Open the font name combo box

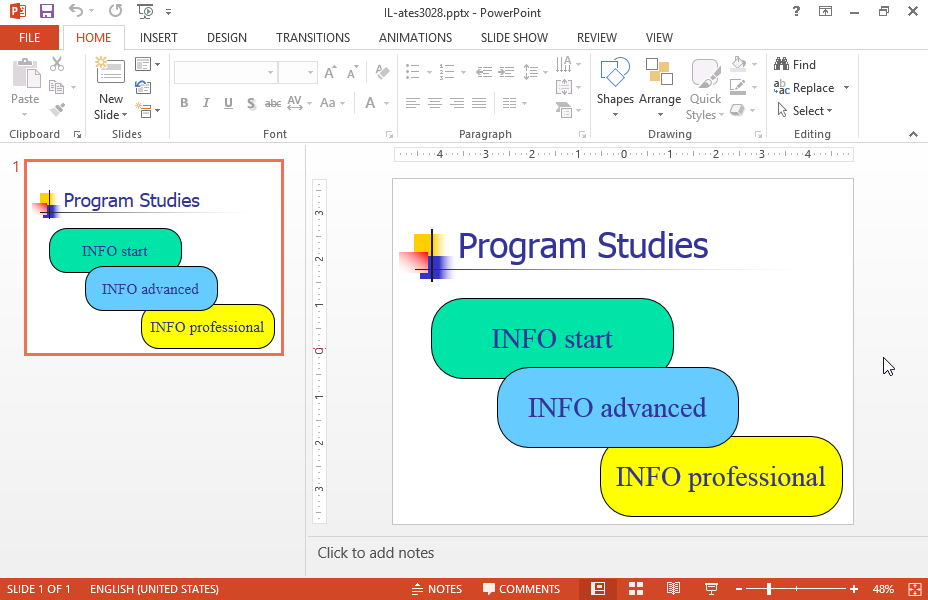tap(226, 72)
